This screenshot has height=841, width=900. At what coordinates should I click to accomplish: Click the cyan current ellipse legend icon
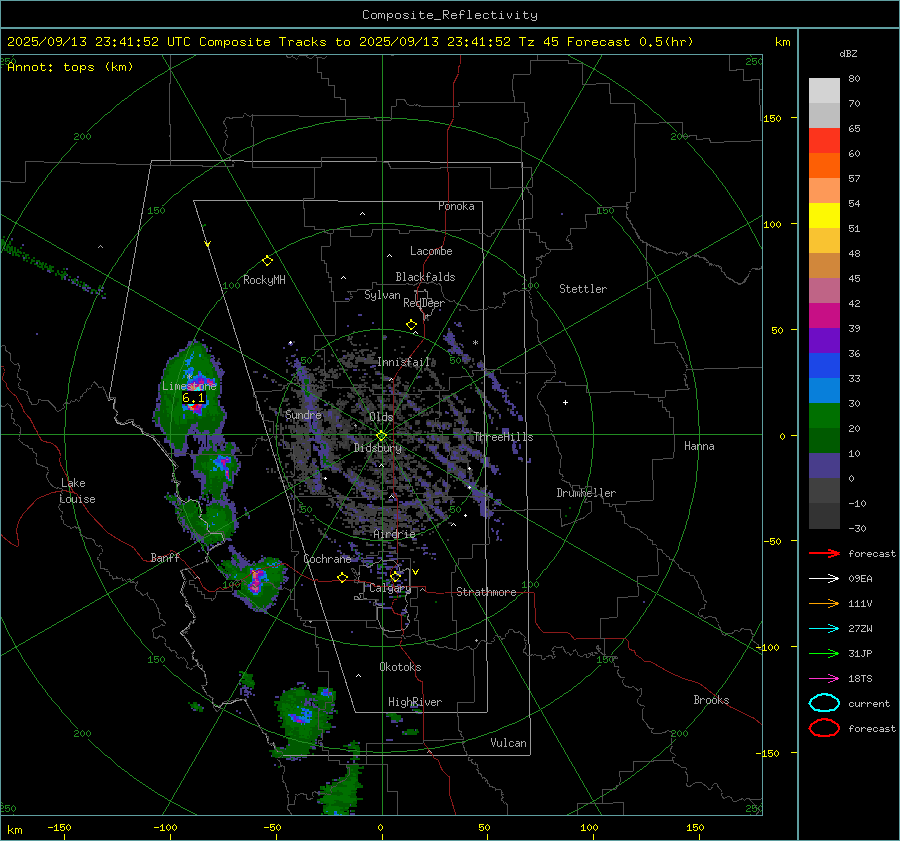coord(824,703)
